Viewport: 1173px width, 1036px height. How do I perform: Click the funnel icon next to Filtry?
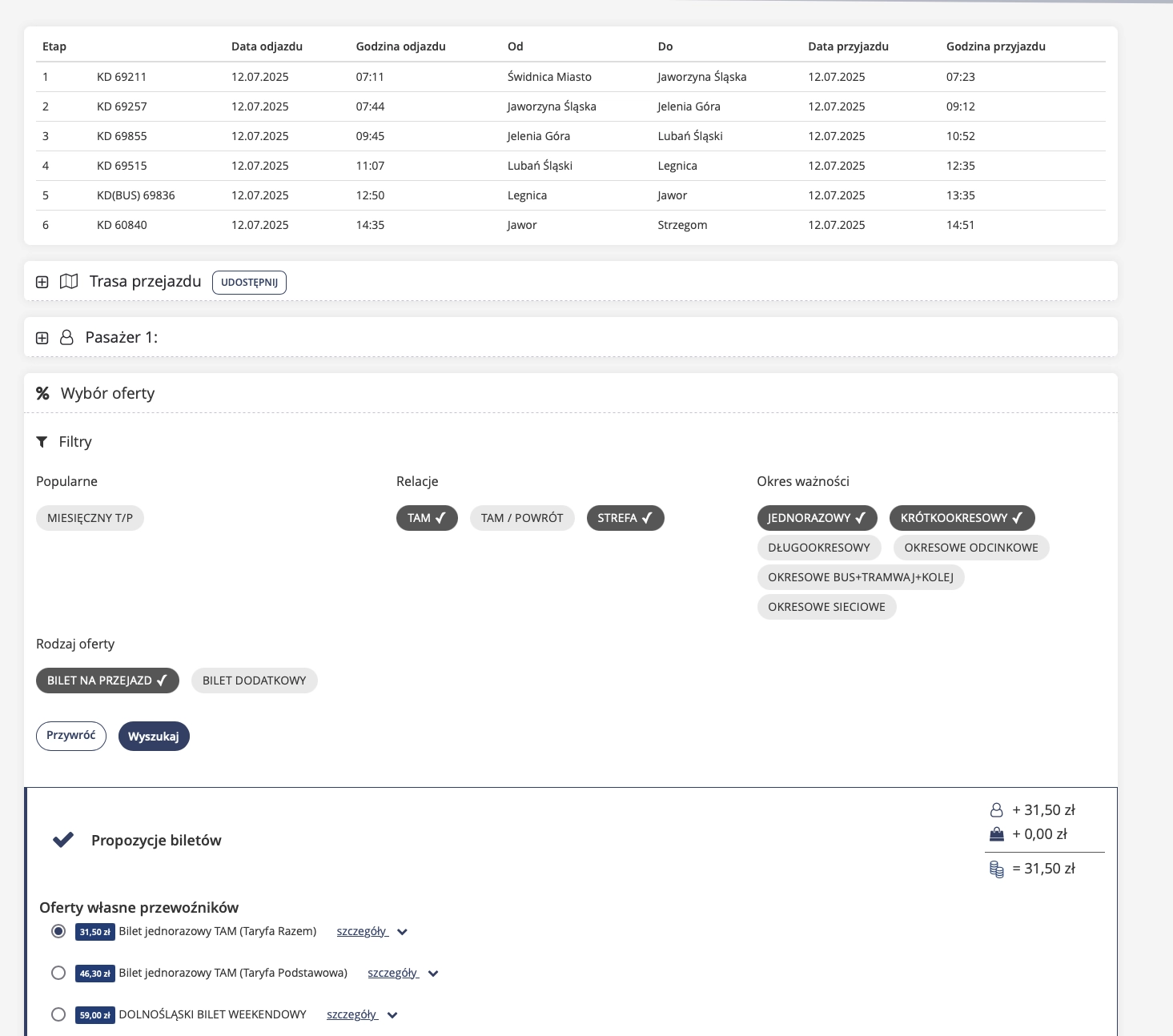42,442
